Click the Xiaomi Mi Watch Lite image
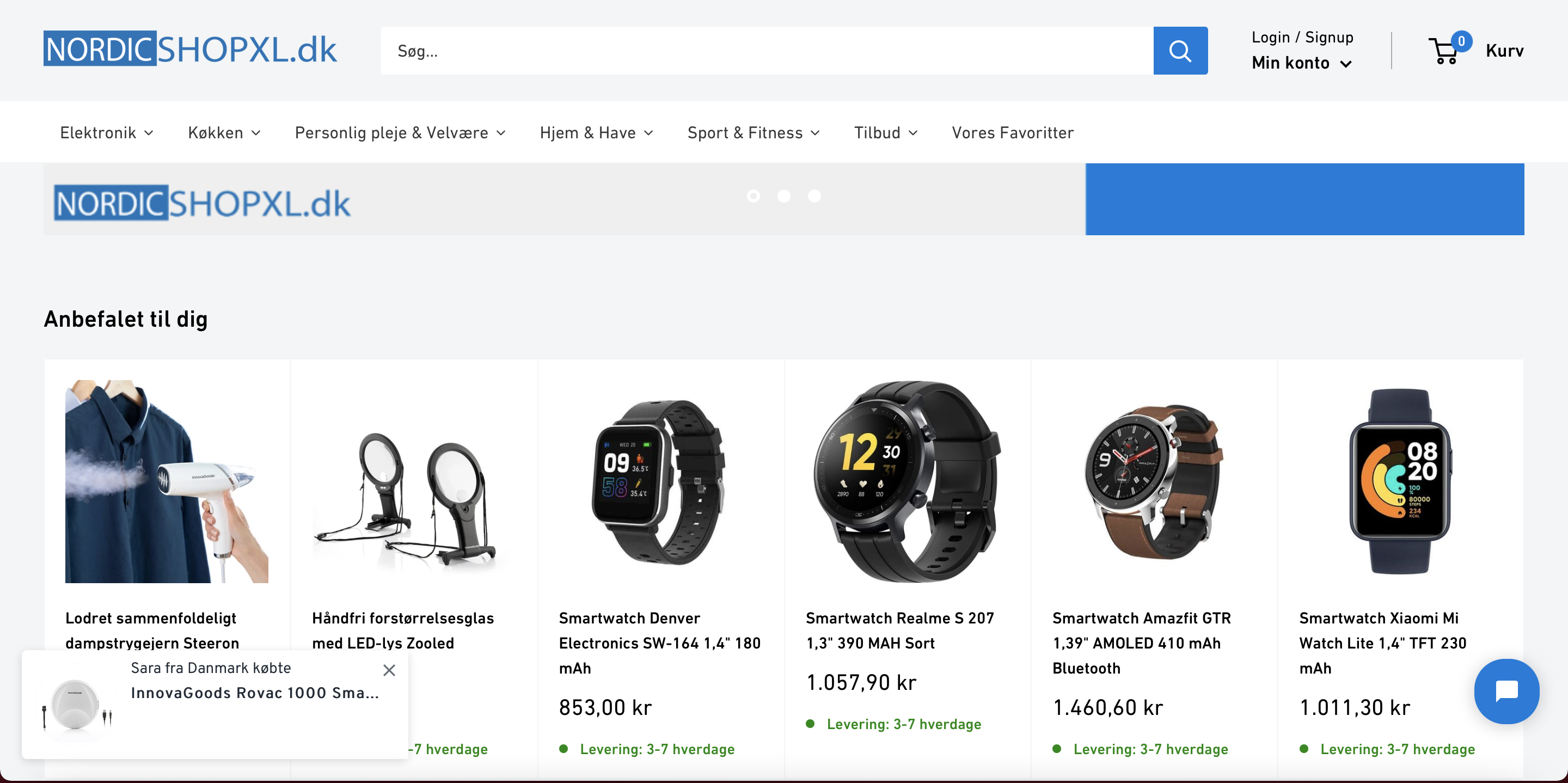The height and width of the screenshot is (783, 1568). pos(1399,481)
